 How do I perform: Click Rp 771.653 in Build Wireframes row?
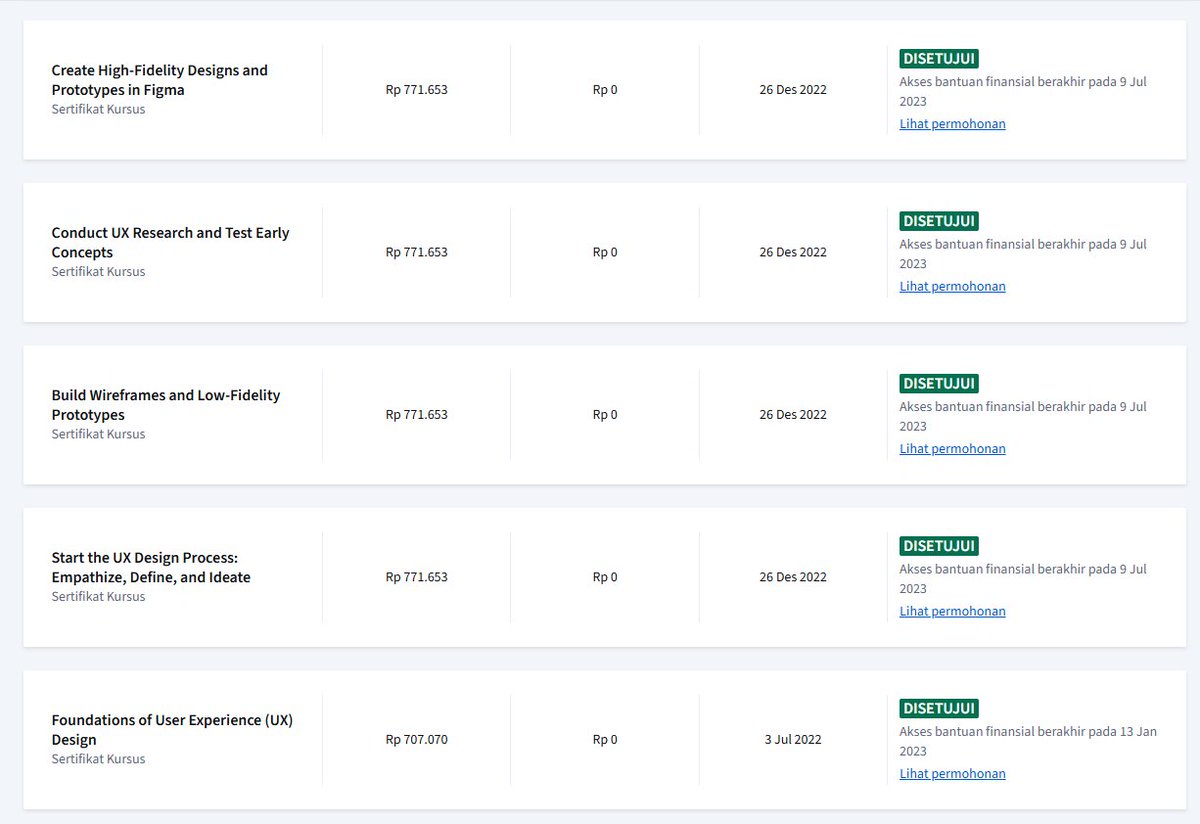click(416, 415)
